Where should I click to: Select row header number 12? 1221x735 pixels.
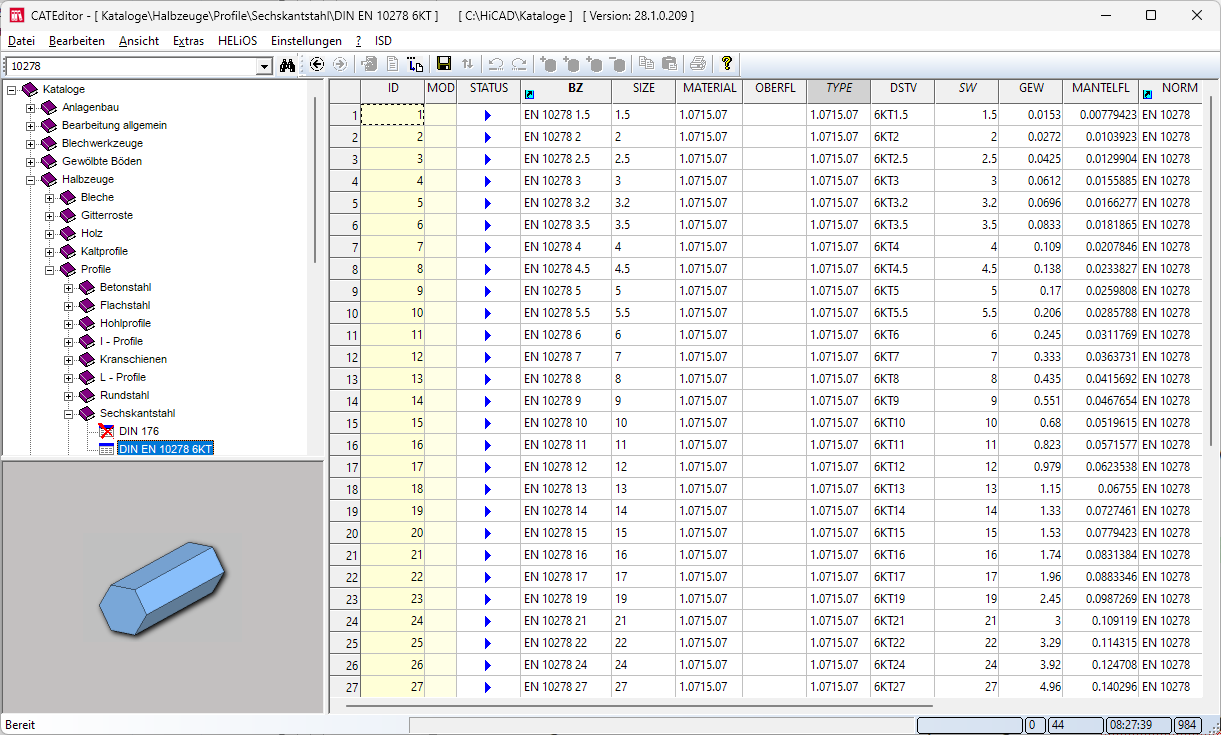(x=345, y=357)
